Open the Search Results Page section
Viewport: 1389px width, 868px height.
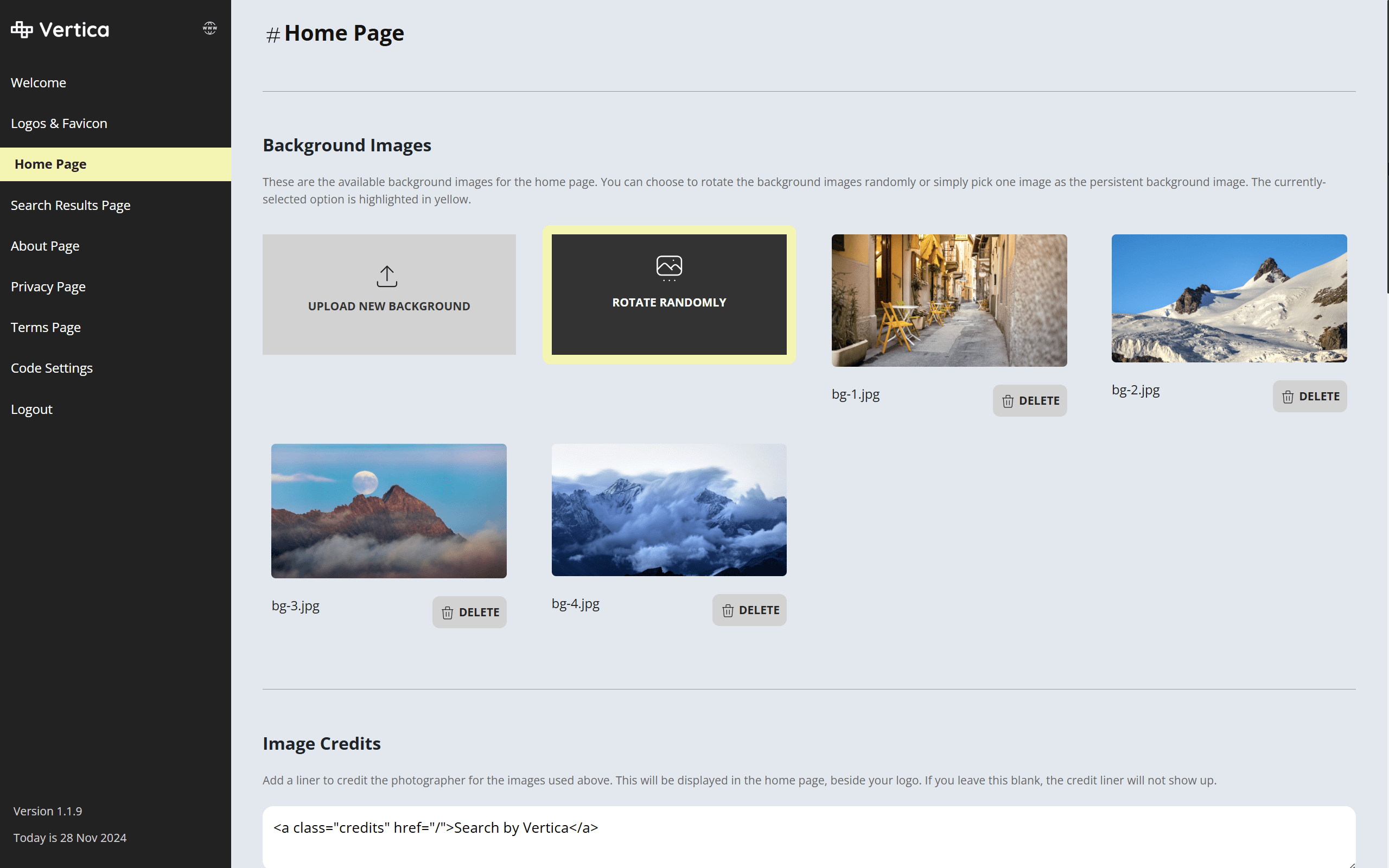point(71,205)
